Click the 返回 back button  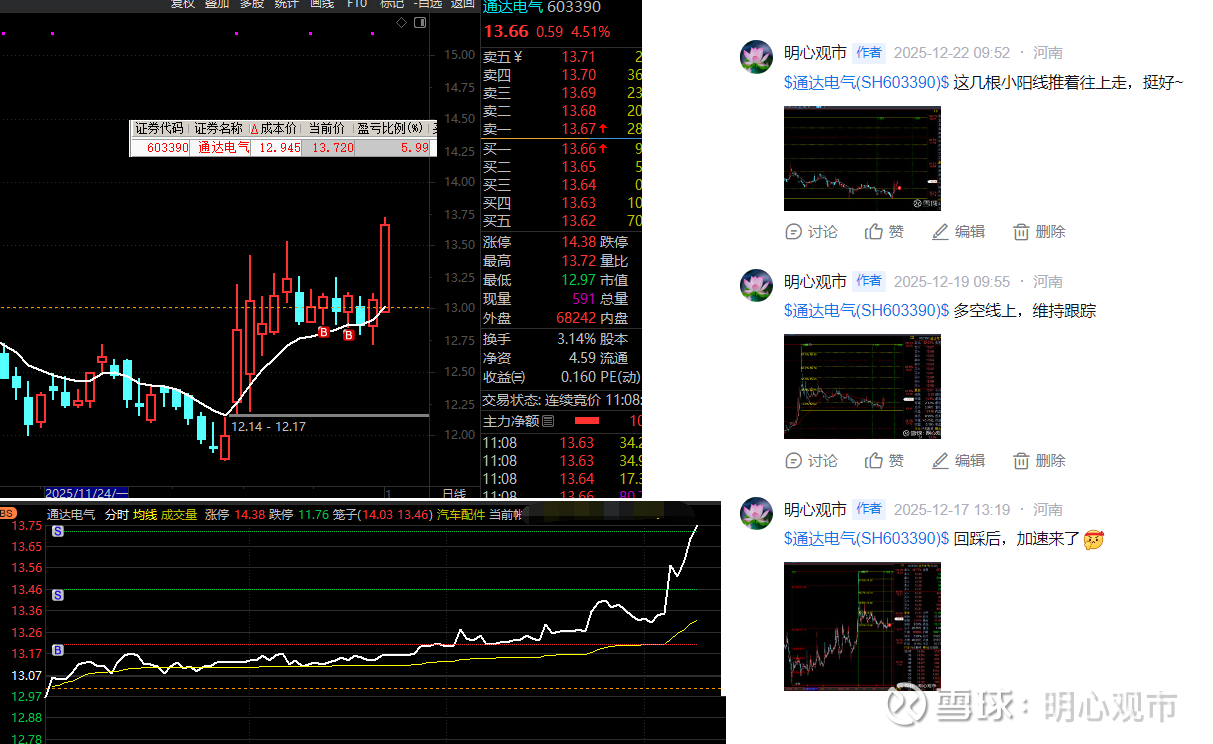pos(462,4)
